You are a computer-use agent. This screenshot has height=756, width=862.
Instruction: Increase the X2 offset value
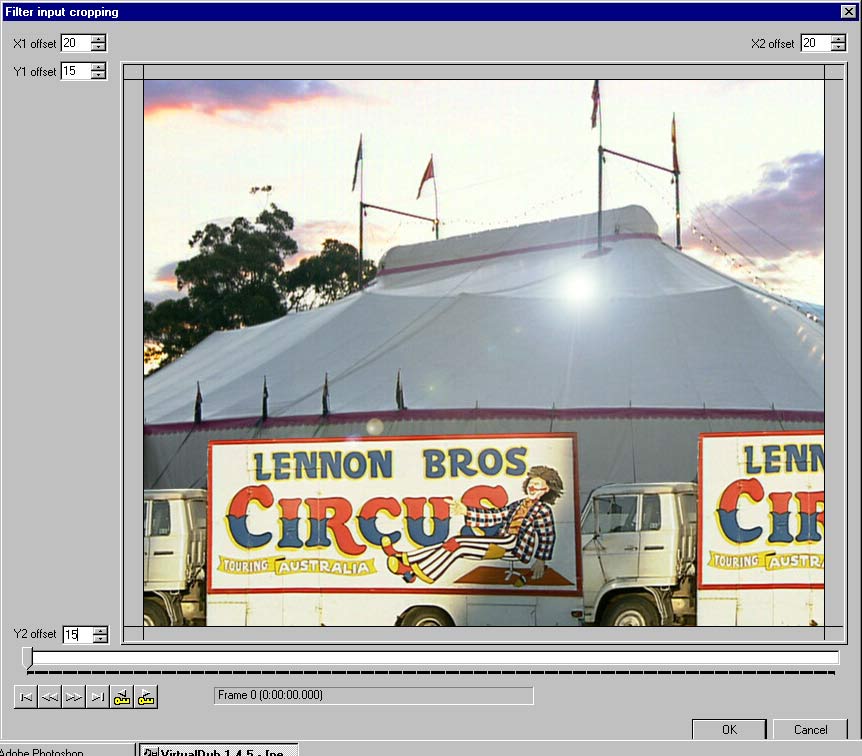(838, 39)
